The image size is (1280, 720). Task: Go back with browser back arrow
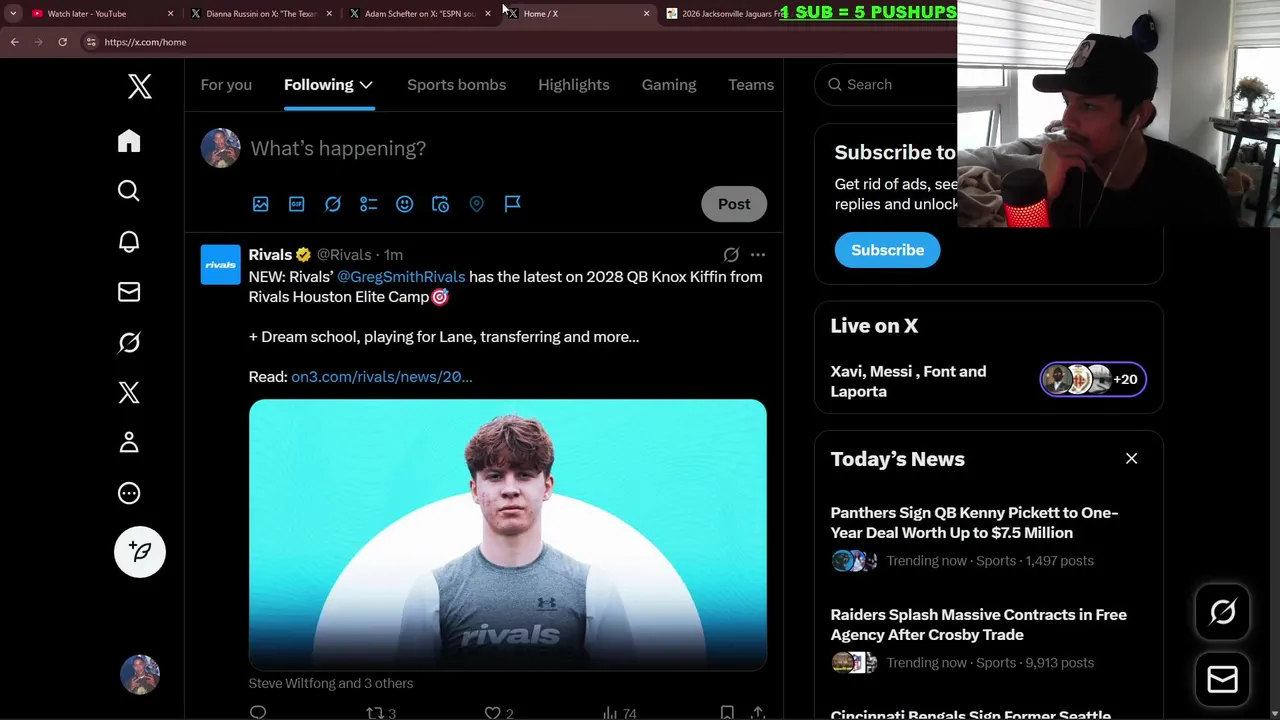15,42
